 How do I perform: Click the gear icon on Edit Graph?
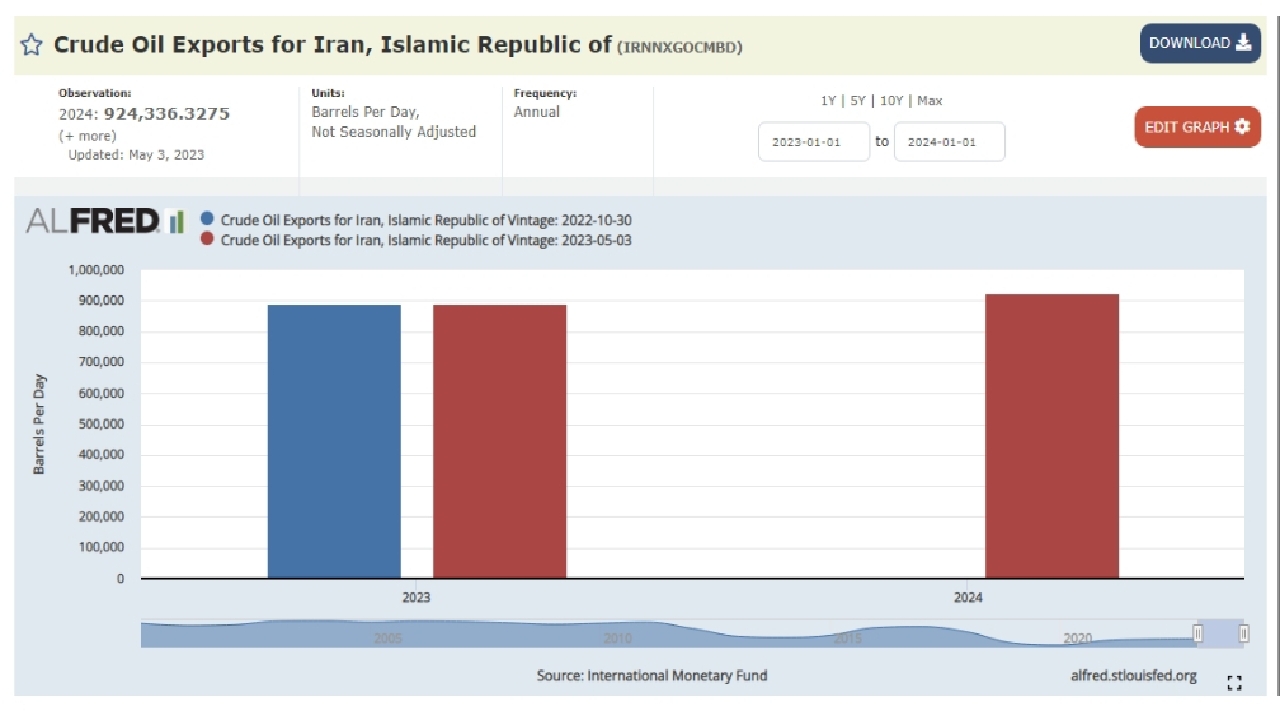click(x=1242, y=127)
